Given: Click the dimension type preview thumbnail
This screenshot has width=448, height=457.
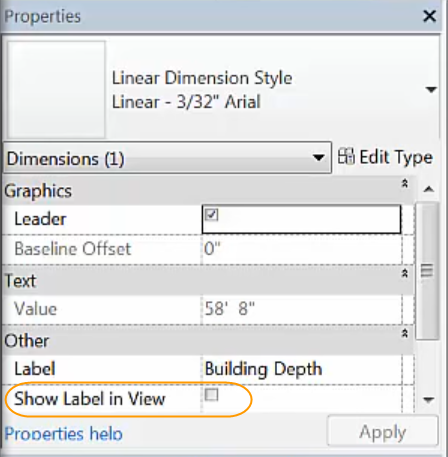Looking at the screenshot, I should (56, 89).
